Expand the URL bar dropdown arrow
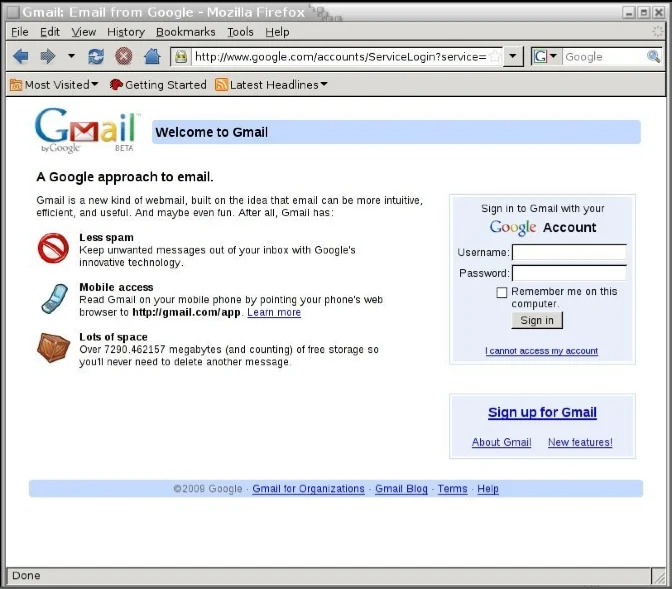 513,57
